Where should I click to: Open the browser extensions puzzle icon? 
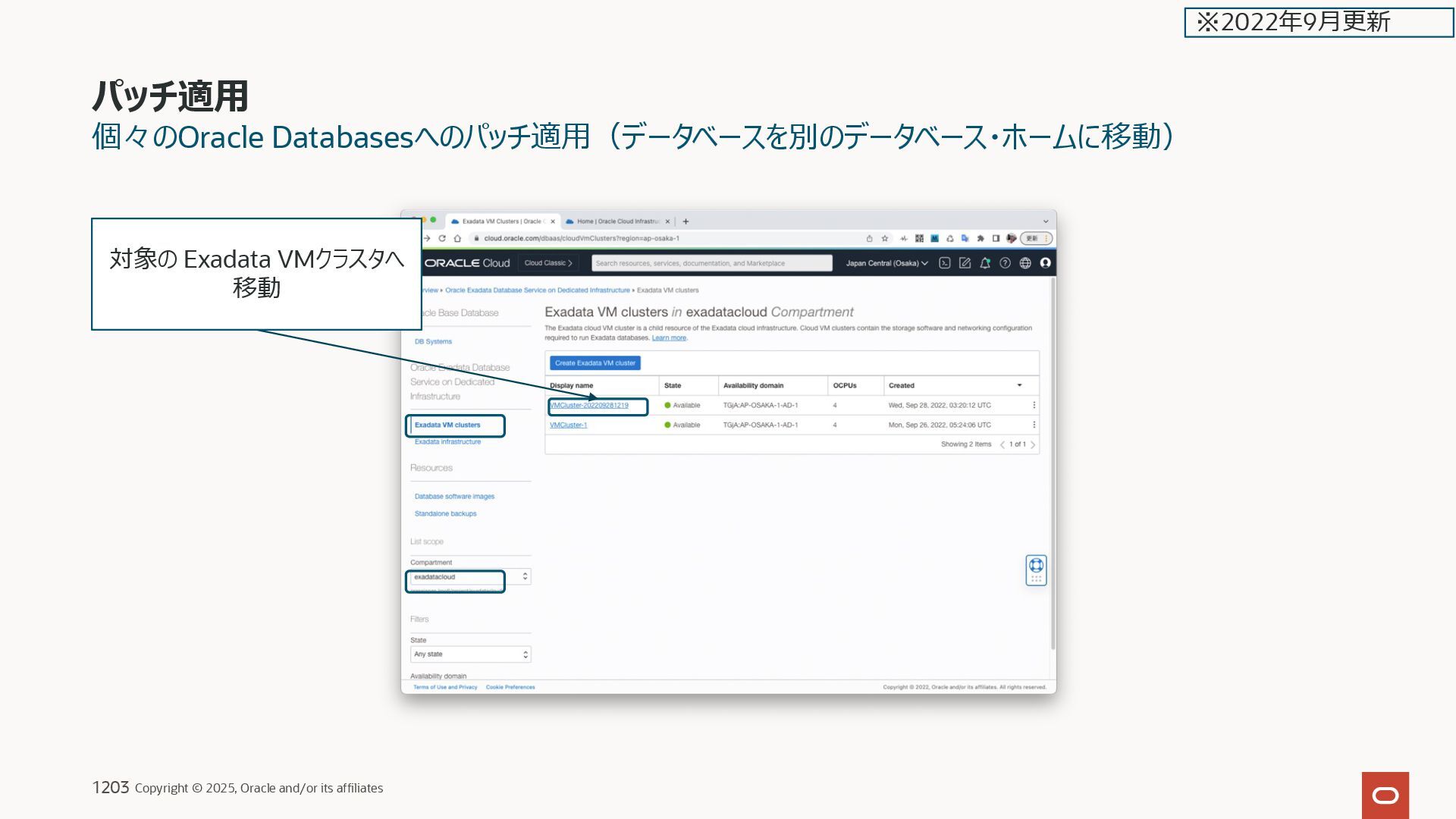pos(981,238)
